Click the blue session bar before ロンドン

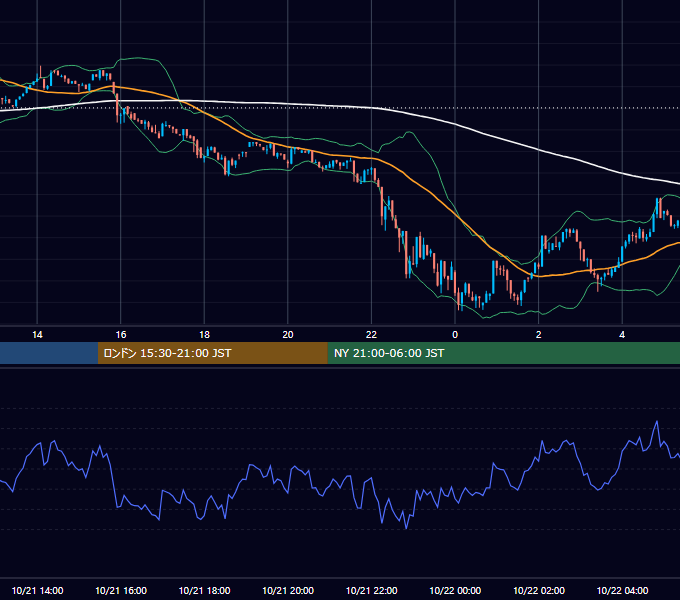coord(49,353)
